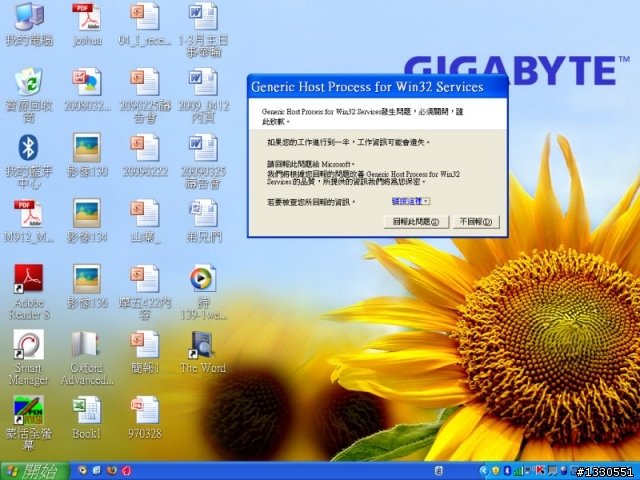Click the green signal bars tray icon
The image size is (640, 480).
[x=518, y=471]
